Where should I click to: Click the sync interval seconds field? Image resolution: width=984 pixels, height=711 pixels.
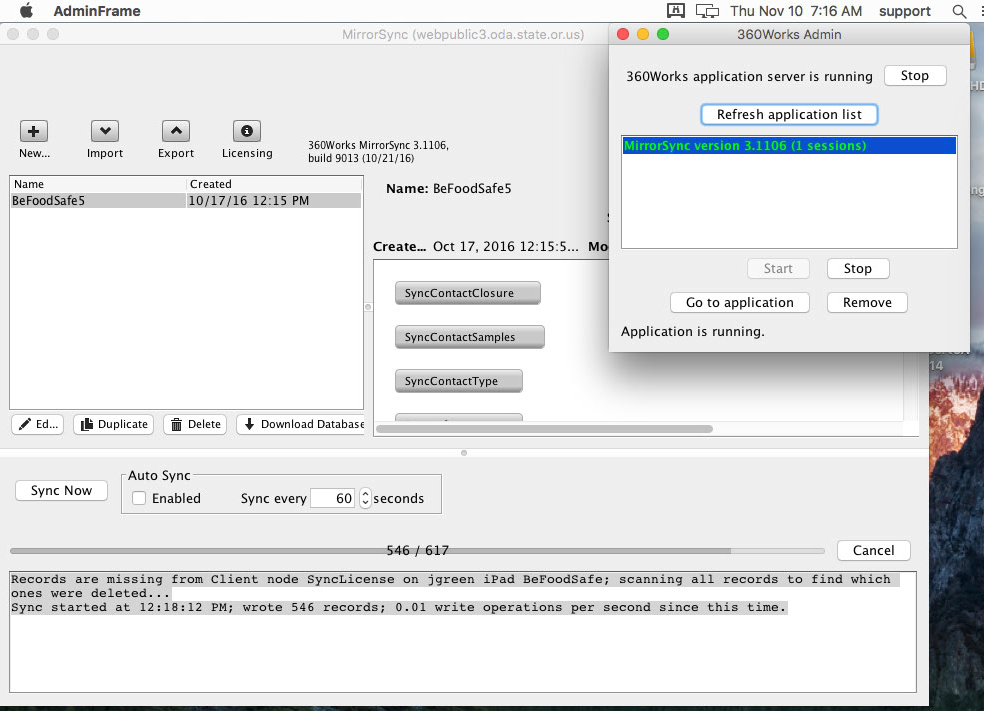(x=333, y=498)
